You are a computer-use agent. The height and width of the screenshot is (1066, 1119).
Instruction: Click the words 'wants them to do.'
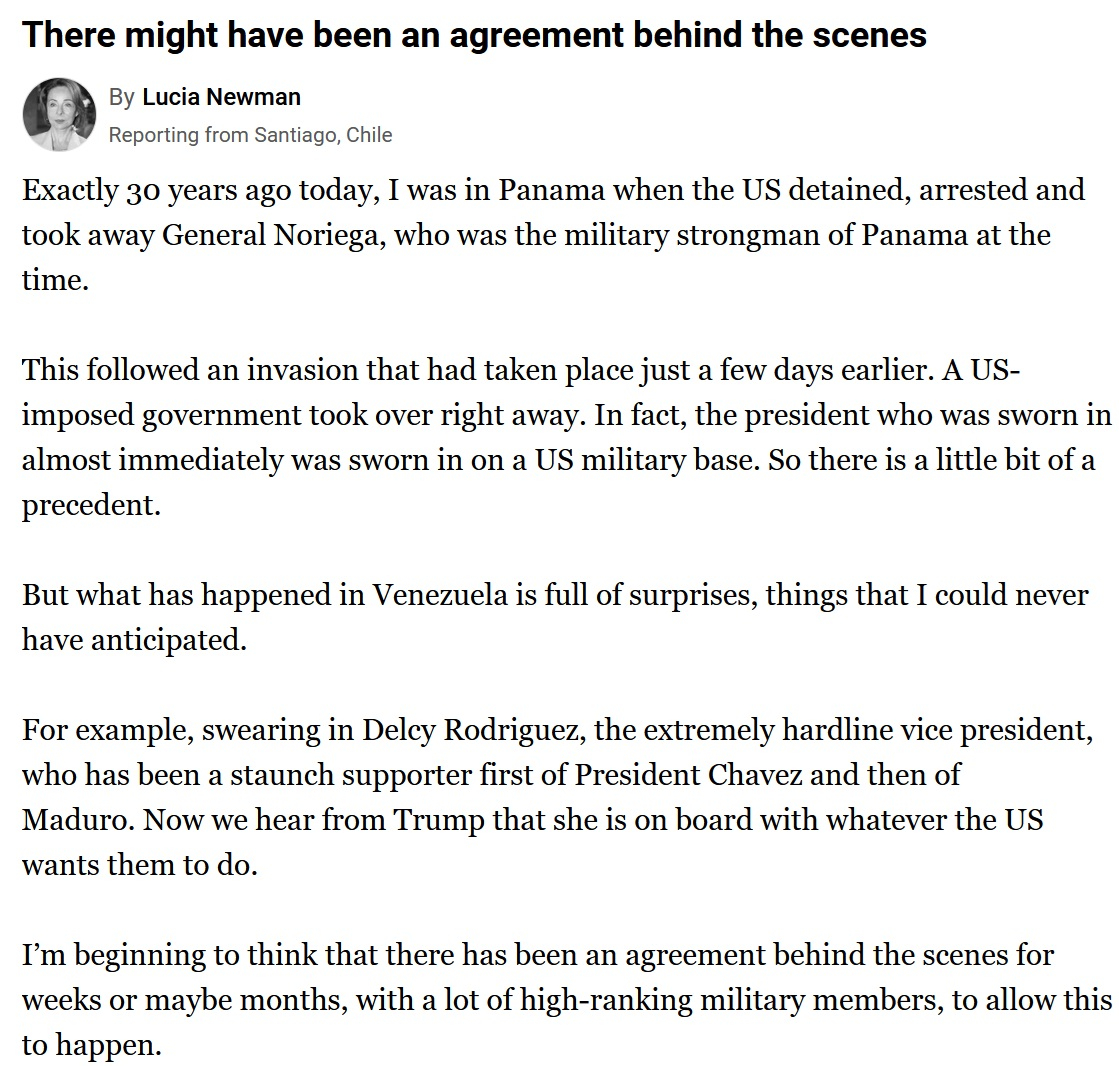pyautogui.click(x=140, y=864)
